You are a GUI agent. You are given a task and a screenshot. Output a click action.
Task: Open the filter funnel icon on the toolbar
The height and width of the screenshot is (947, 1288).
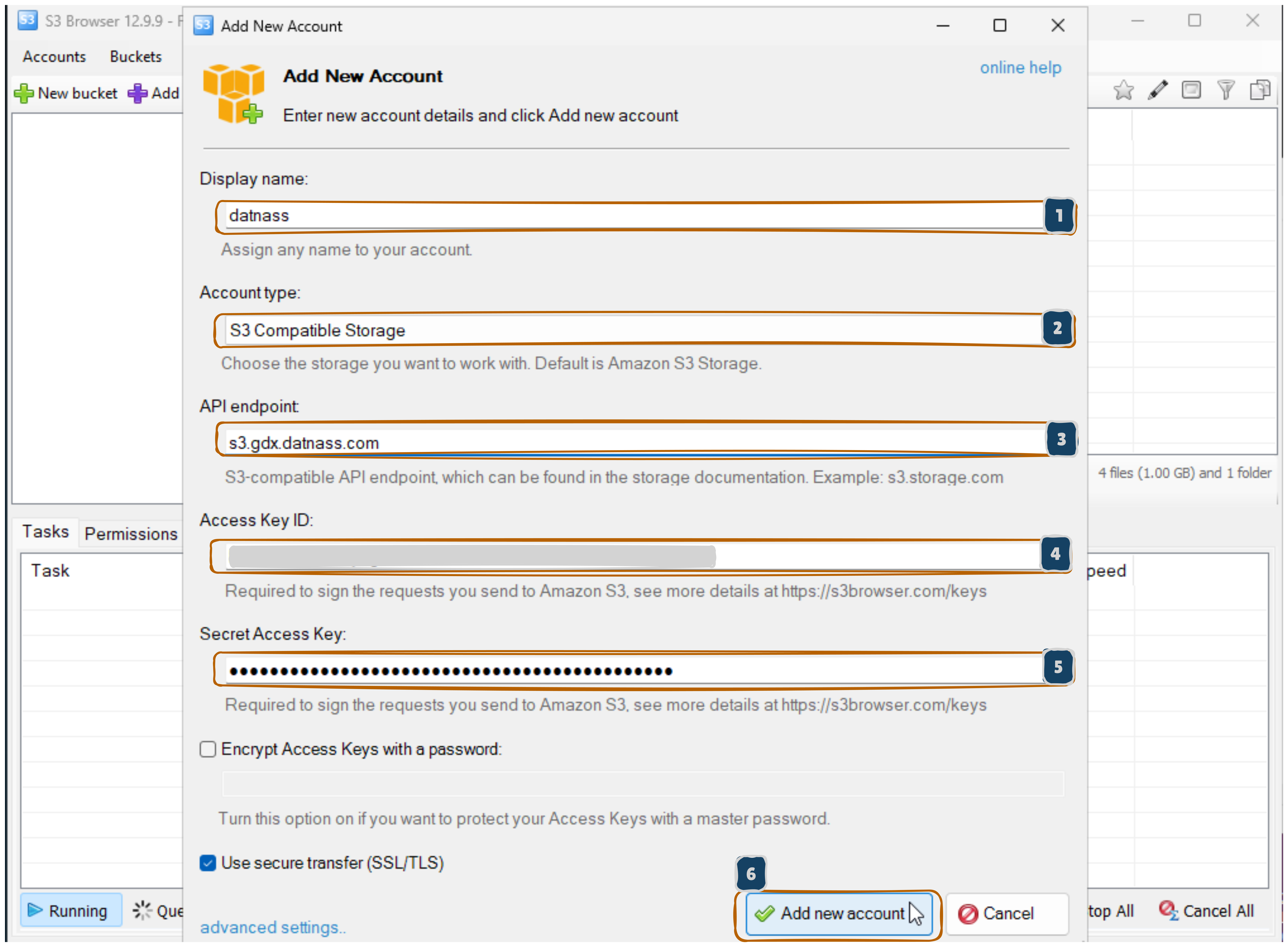pos(1227,90)
